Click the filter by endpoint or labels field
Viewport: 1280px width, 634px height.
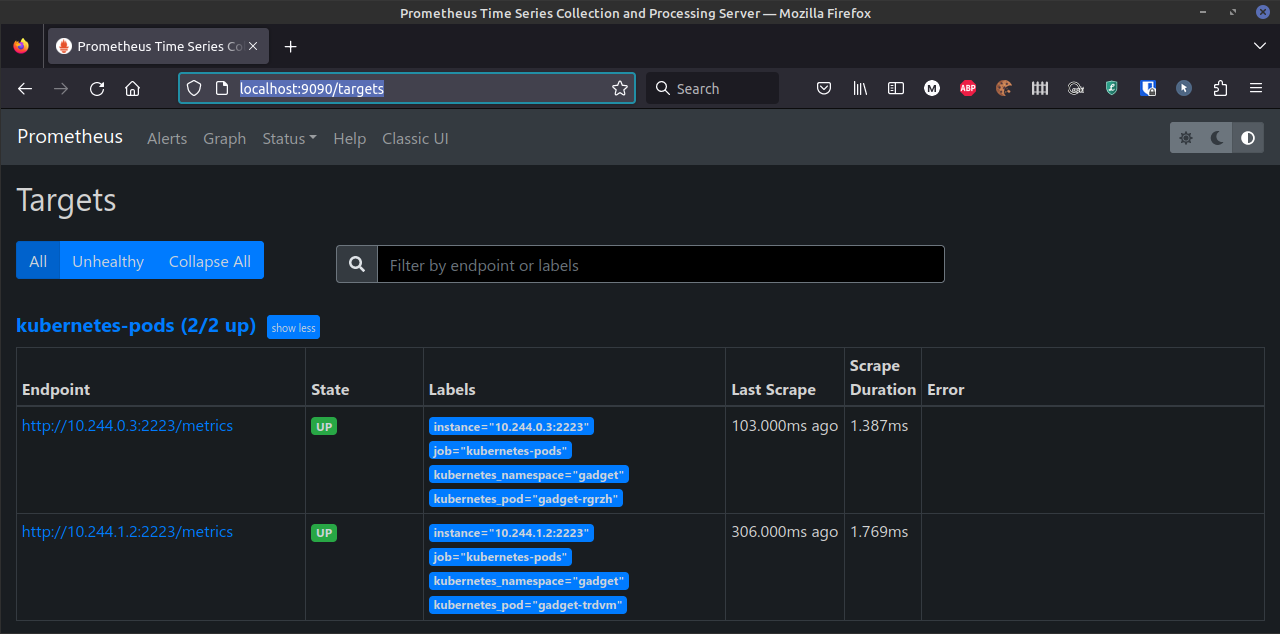coord(660,265)
